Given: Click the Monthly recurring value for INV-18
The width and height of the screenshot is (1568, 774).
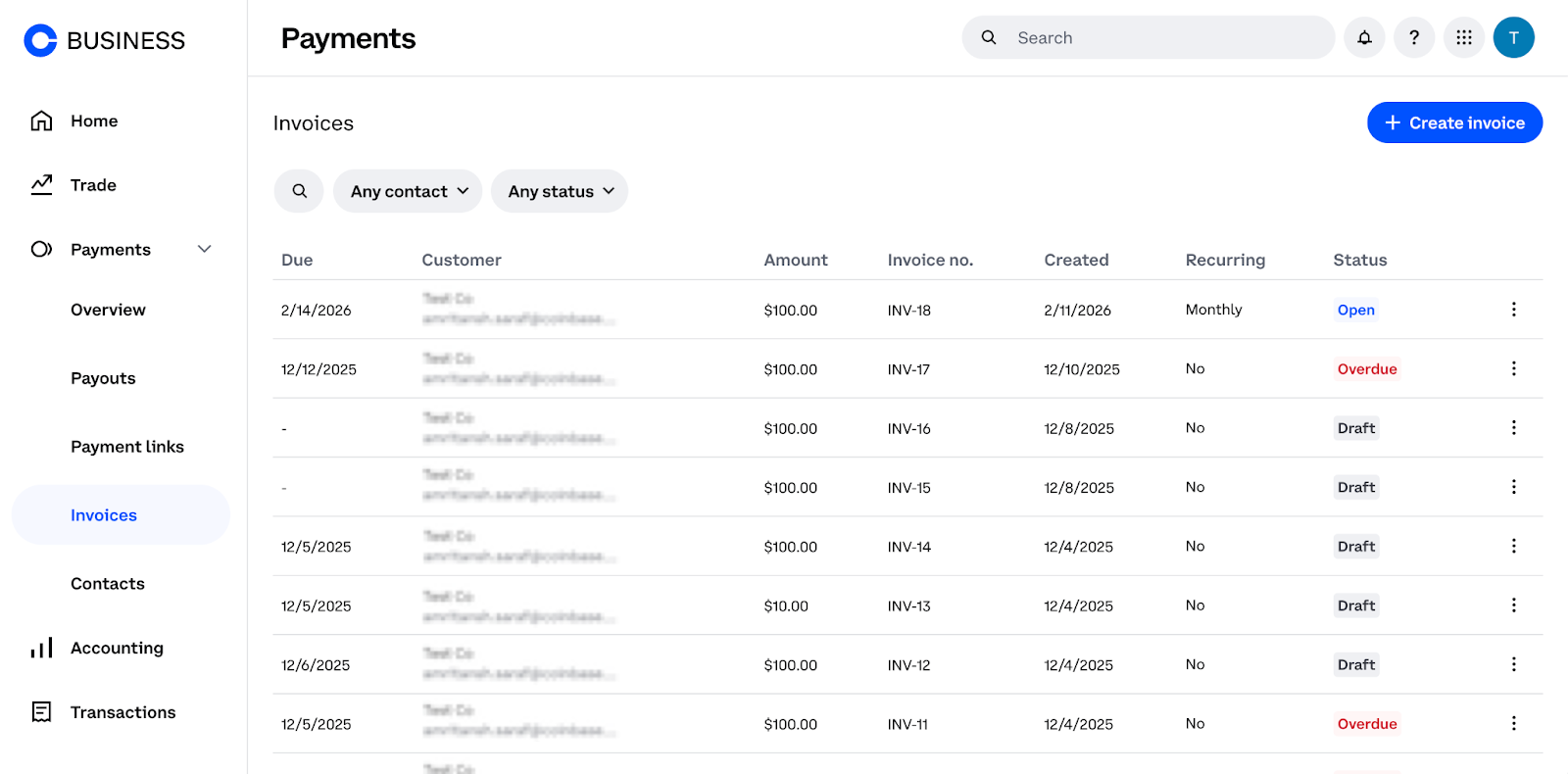Looking at the screenshot, I should coord(1213,310).
